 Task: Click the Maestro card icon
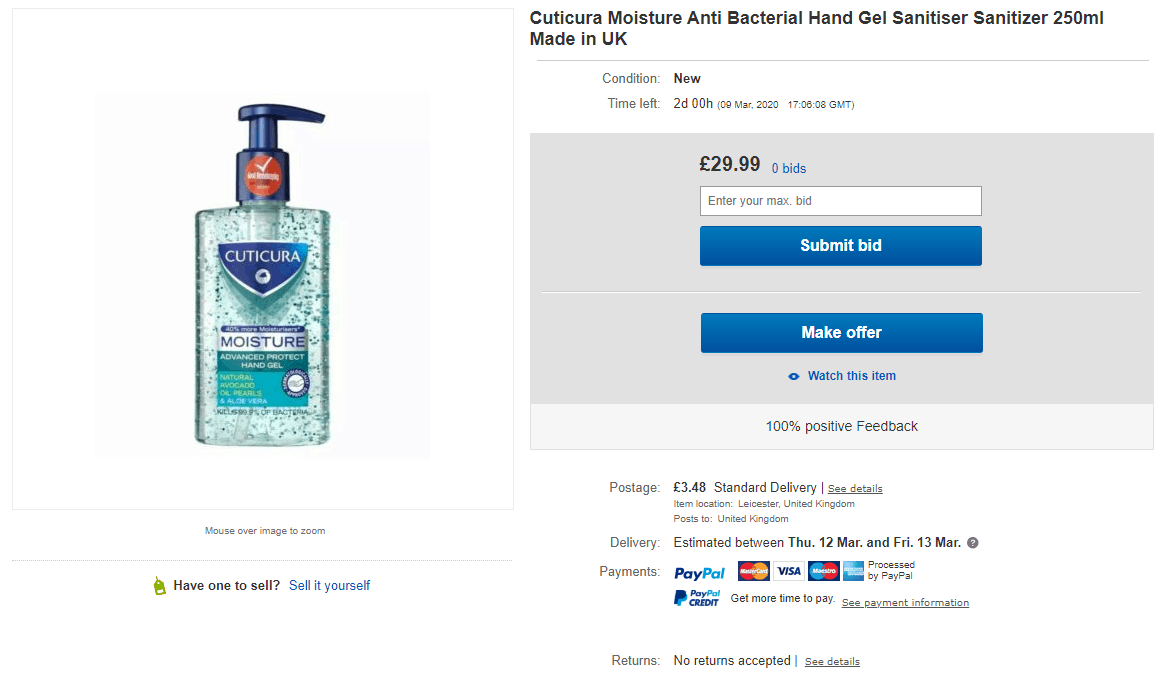[823, 571]
